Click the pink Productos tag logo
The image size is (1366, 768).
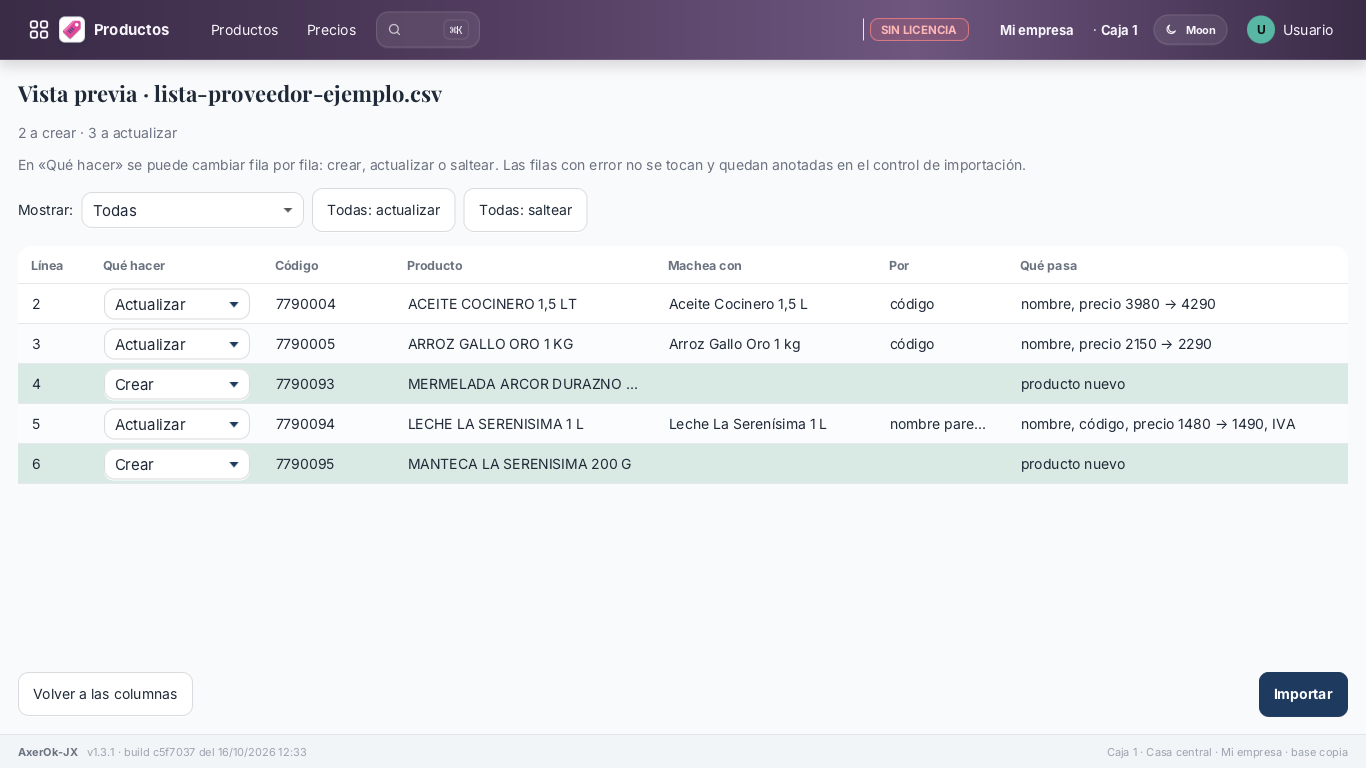click(72, 30)
